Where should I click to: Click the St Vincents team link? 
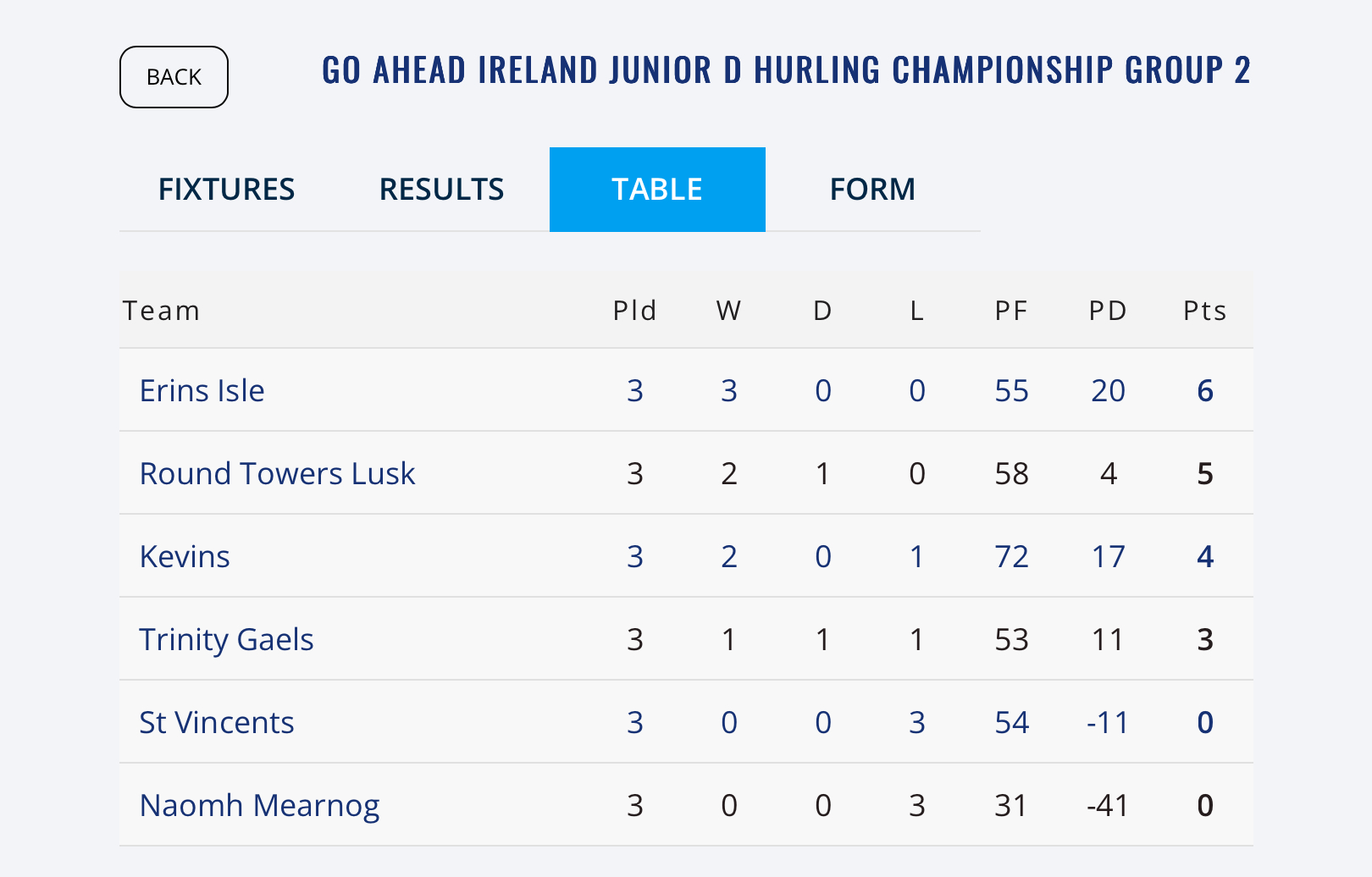coord(216,722)
